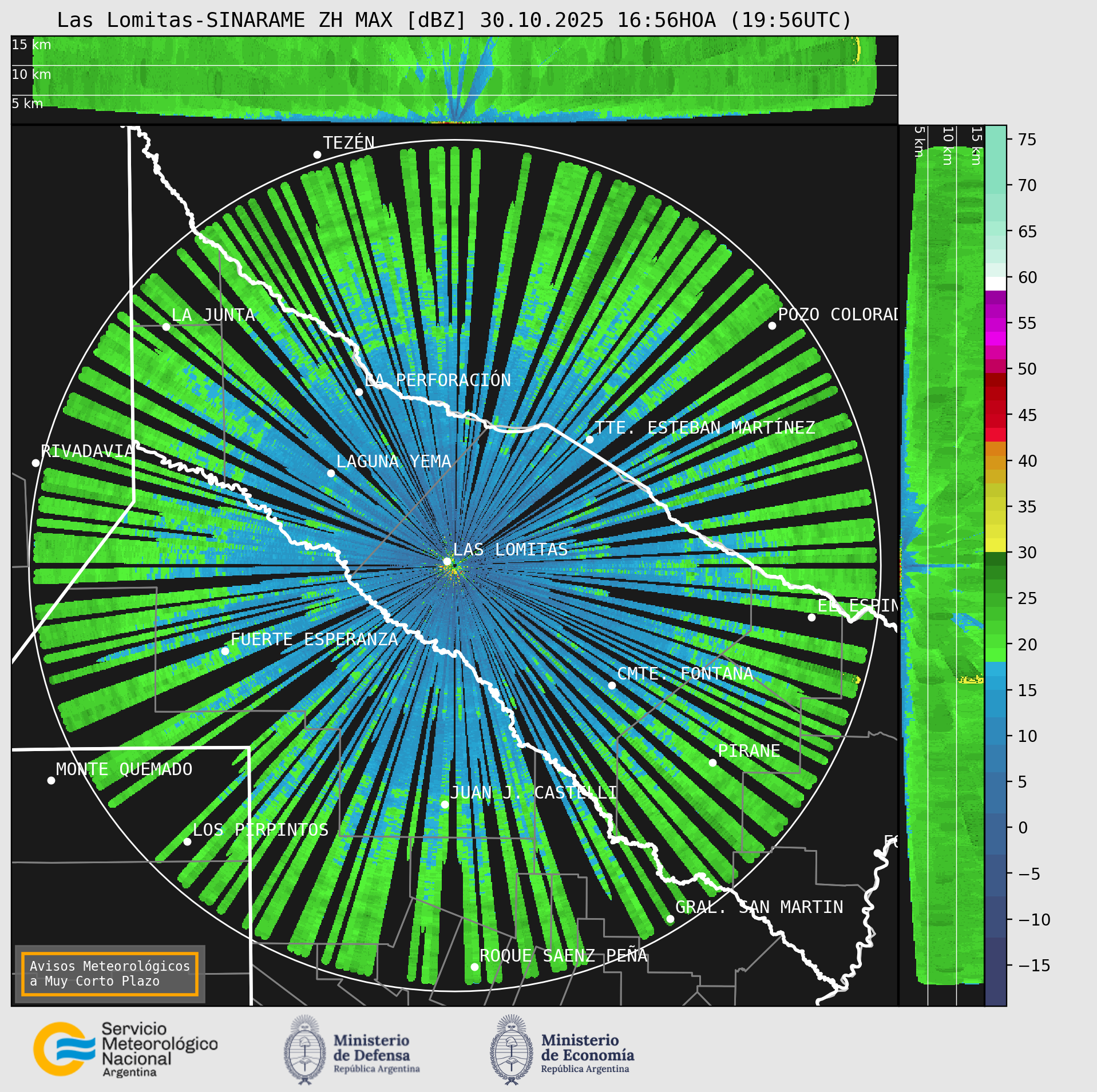Click the 10 dBZ blue color band
1097x1092 pixels.
click(x=996, y=731)
